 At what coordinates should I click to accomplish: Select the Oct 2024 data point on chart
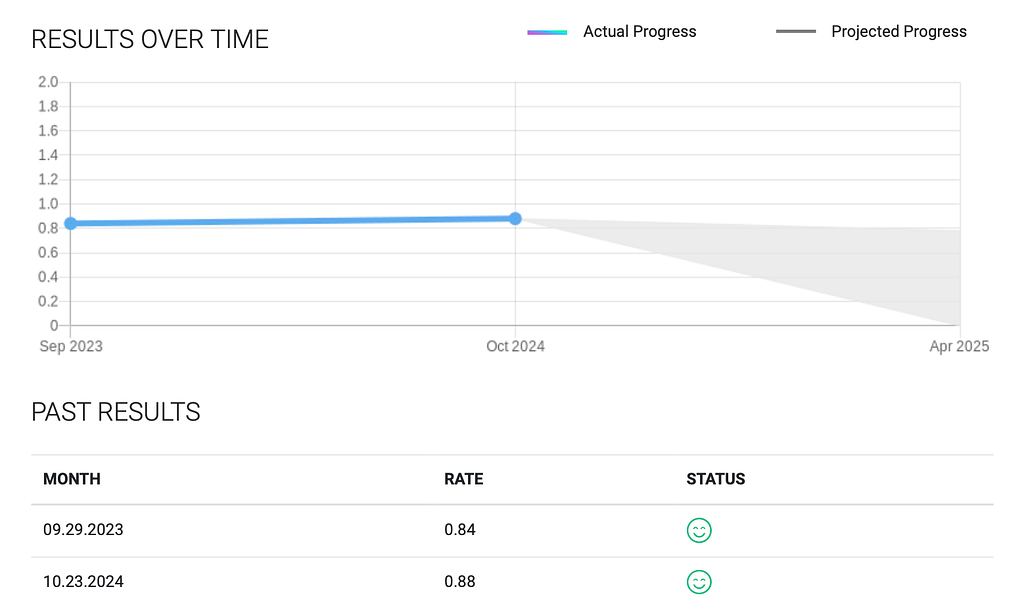click(x=515, y=219)
